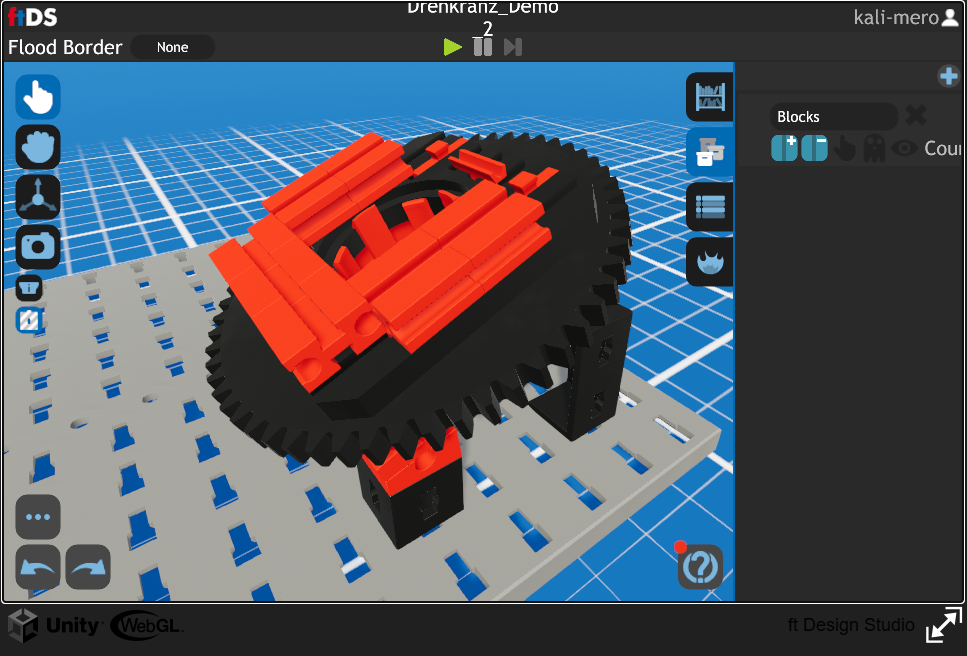
Task: Expand the three-dots more options menu
Action: click(38, 517)
